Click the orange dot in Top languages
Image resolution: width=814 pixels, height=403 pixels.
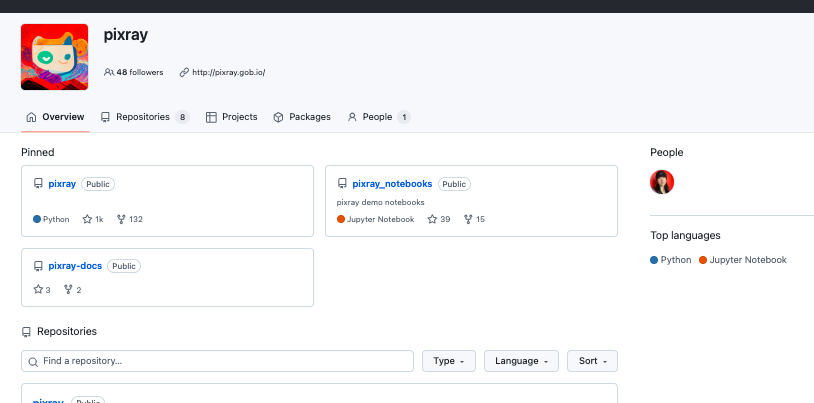703,260
